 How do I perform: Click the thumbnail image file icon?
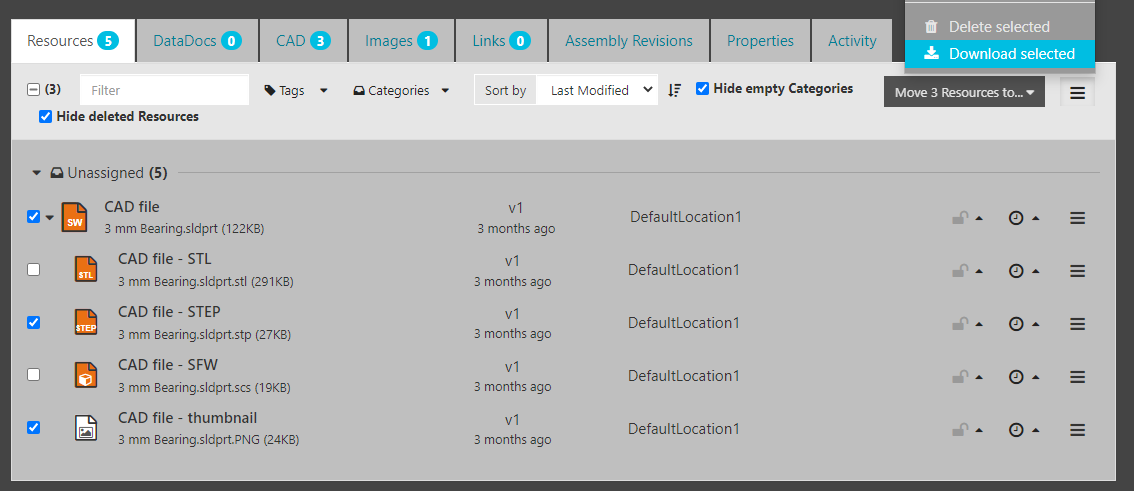coord(86,428)
